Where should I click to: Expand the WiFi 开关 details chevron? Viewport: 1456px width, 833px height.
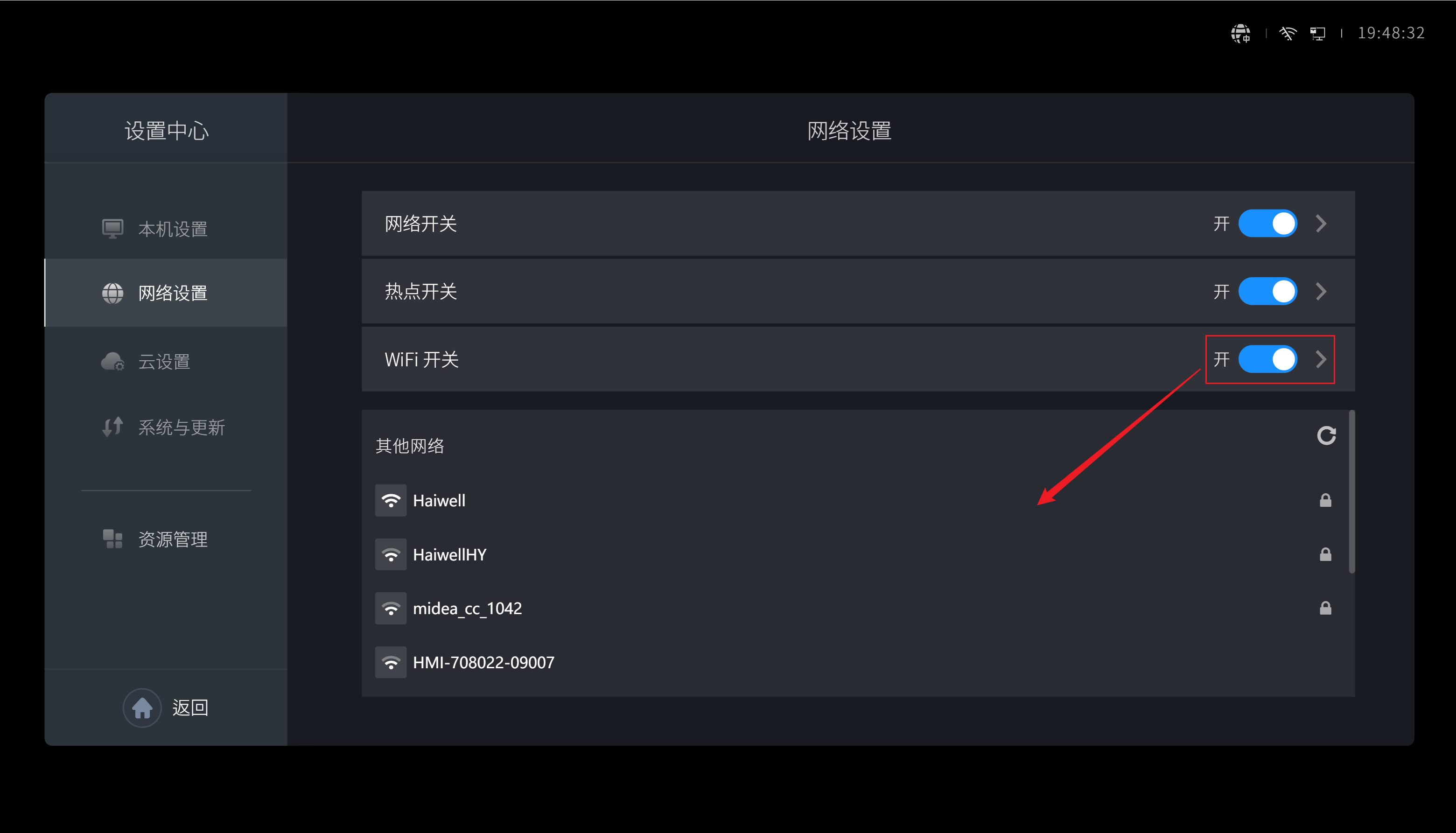[1321, 359]
